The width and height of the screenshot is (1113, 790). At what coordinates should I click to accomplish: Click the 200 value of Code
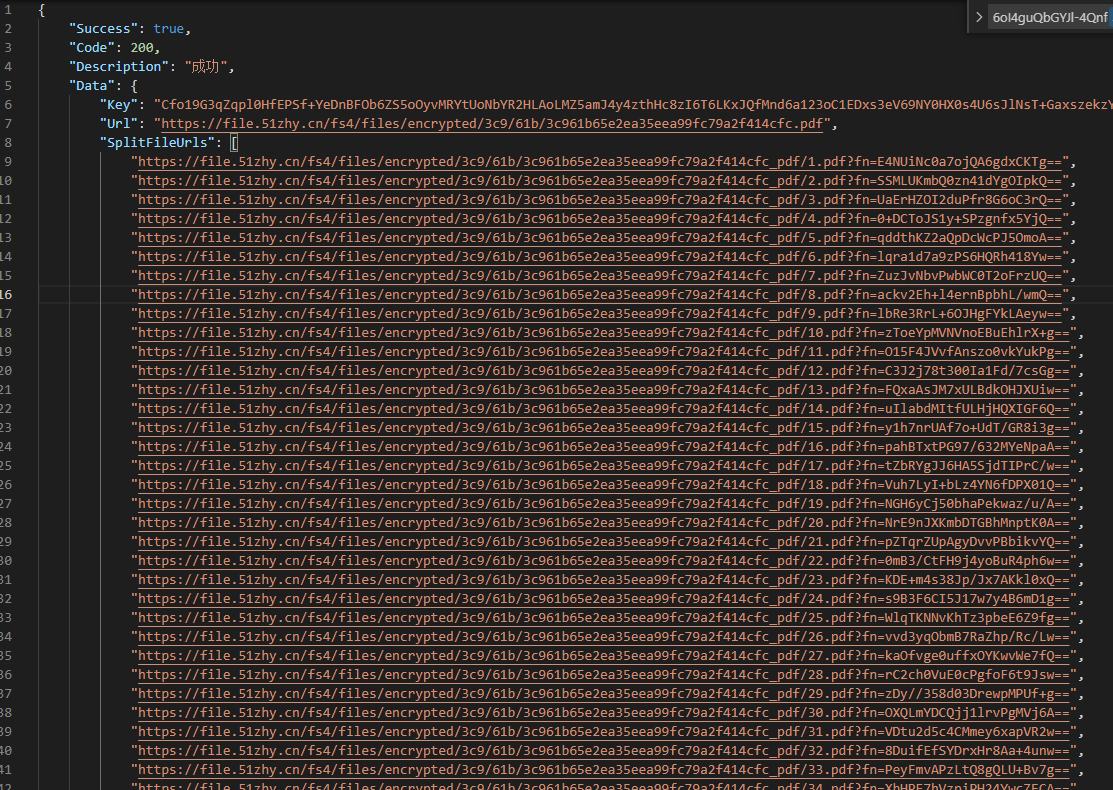145,48
